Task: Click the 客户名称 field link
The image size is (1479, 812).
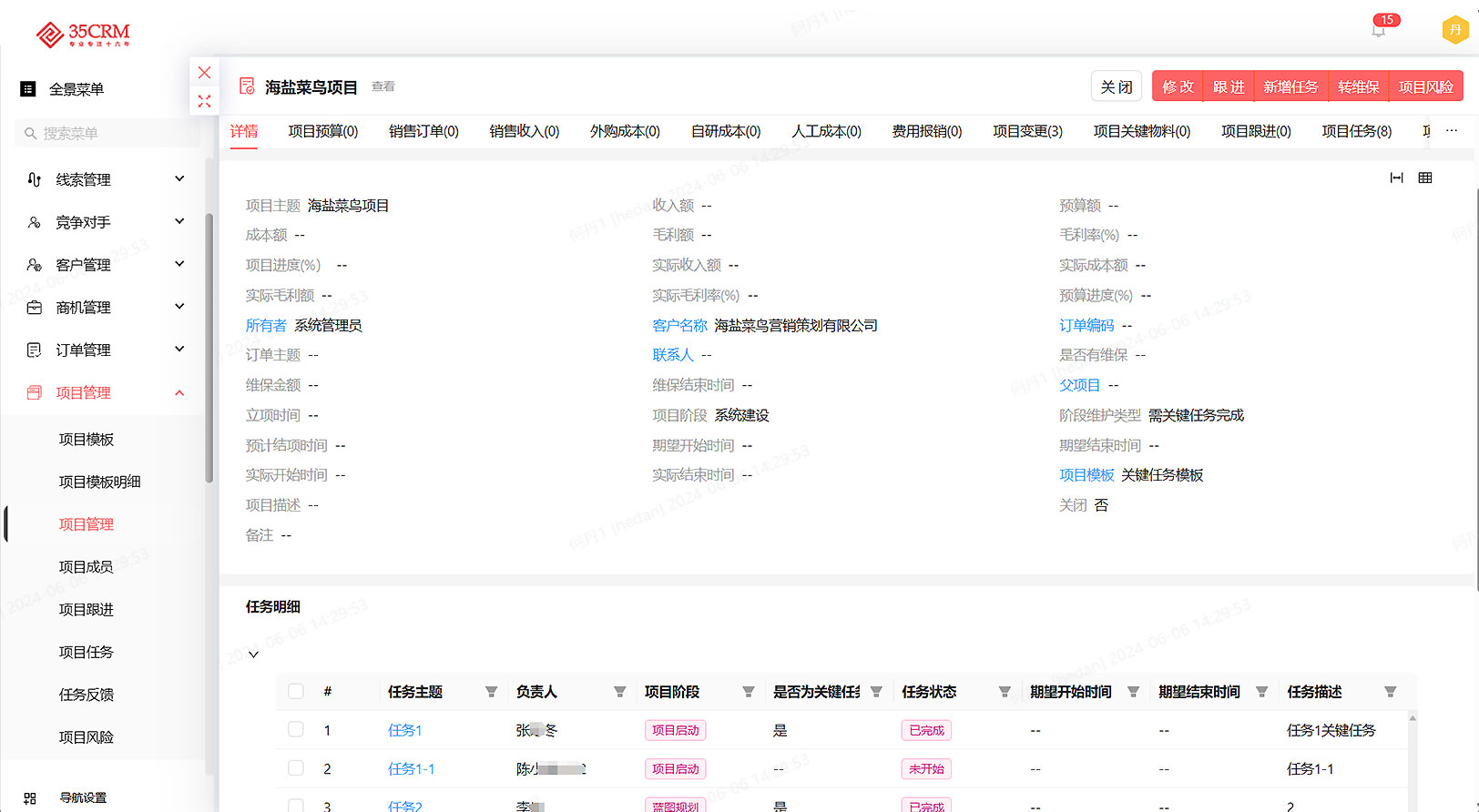Action: (x=679, y=325)
